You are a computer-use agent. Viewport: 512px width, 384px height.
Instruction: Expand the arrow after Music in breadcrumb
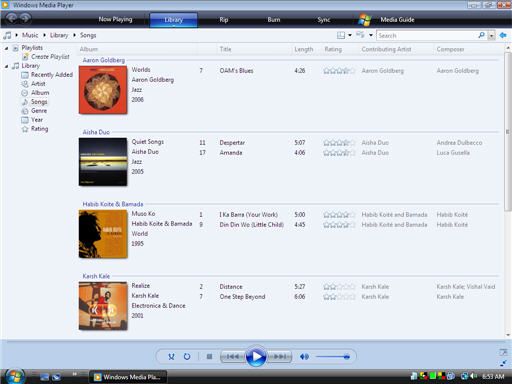44,35
